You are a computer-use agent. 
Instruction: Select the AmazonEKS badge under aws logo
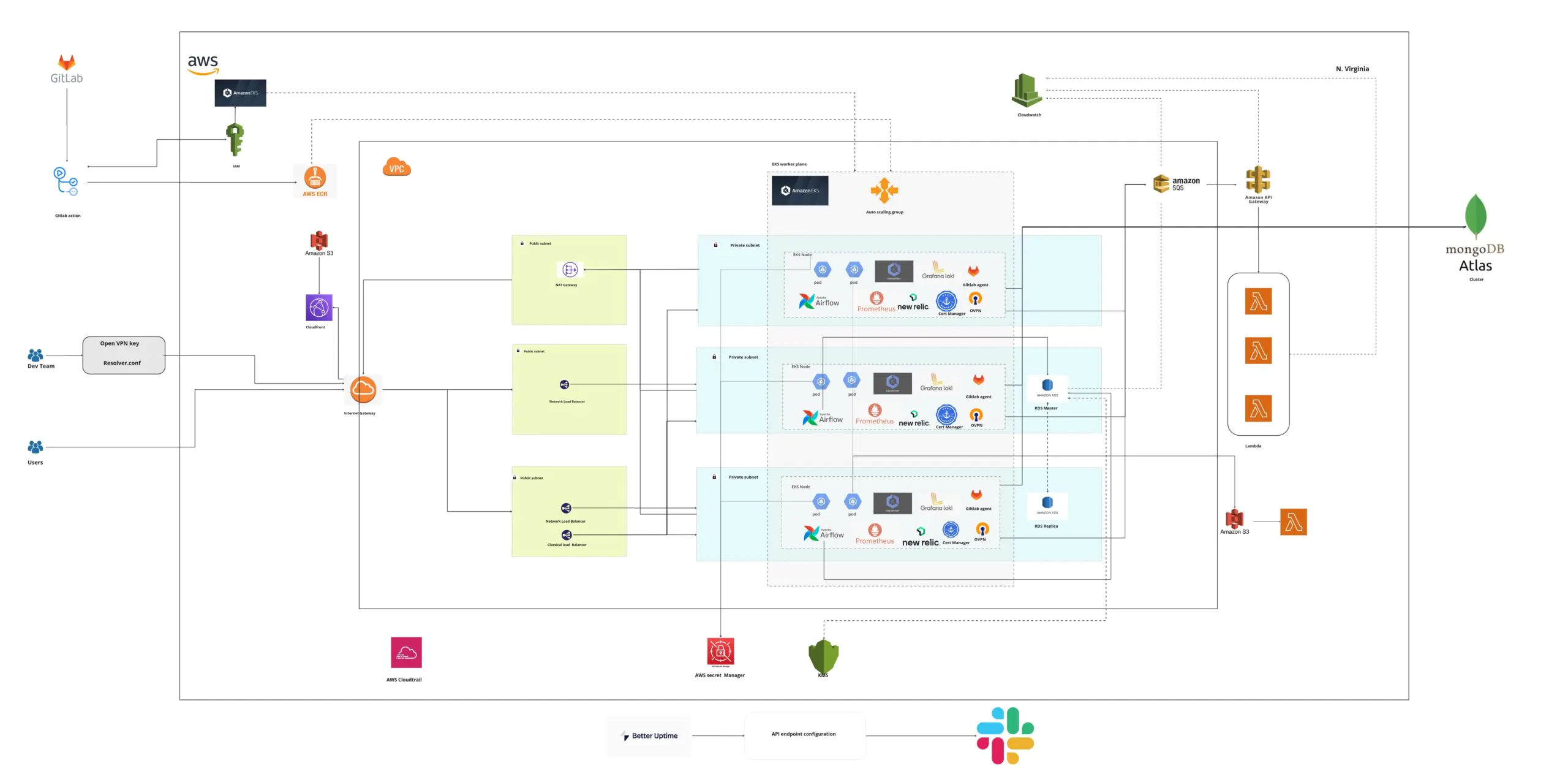click(x=240, y=93)
